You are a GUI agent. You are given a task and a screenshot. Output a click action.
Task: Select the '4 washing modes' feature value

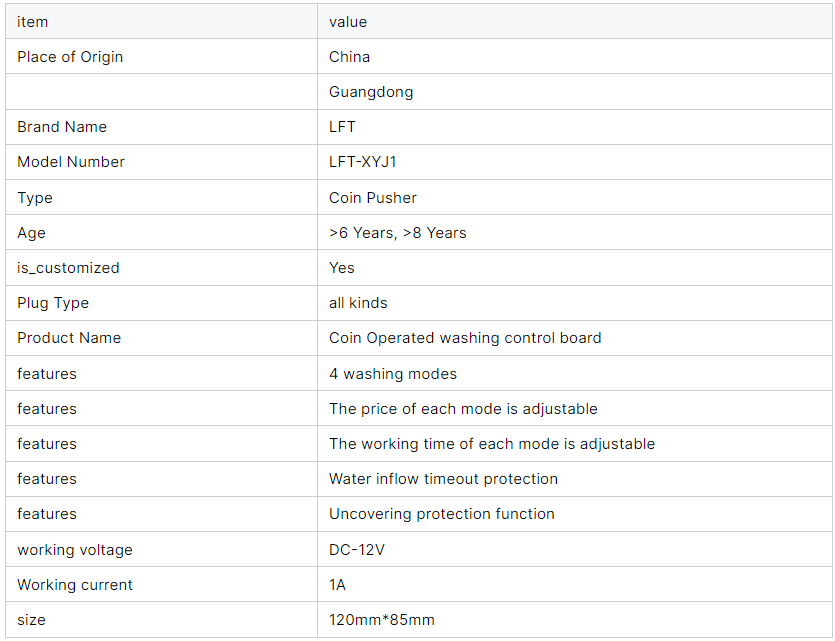pyautogui.click(x=393, y=374)
